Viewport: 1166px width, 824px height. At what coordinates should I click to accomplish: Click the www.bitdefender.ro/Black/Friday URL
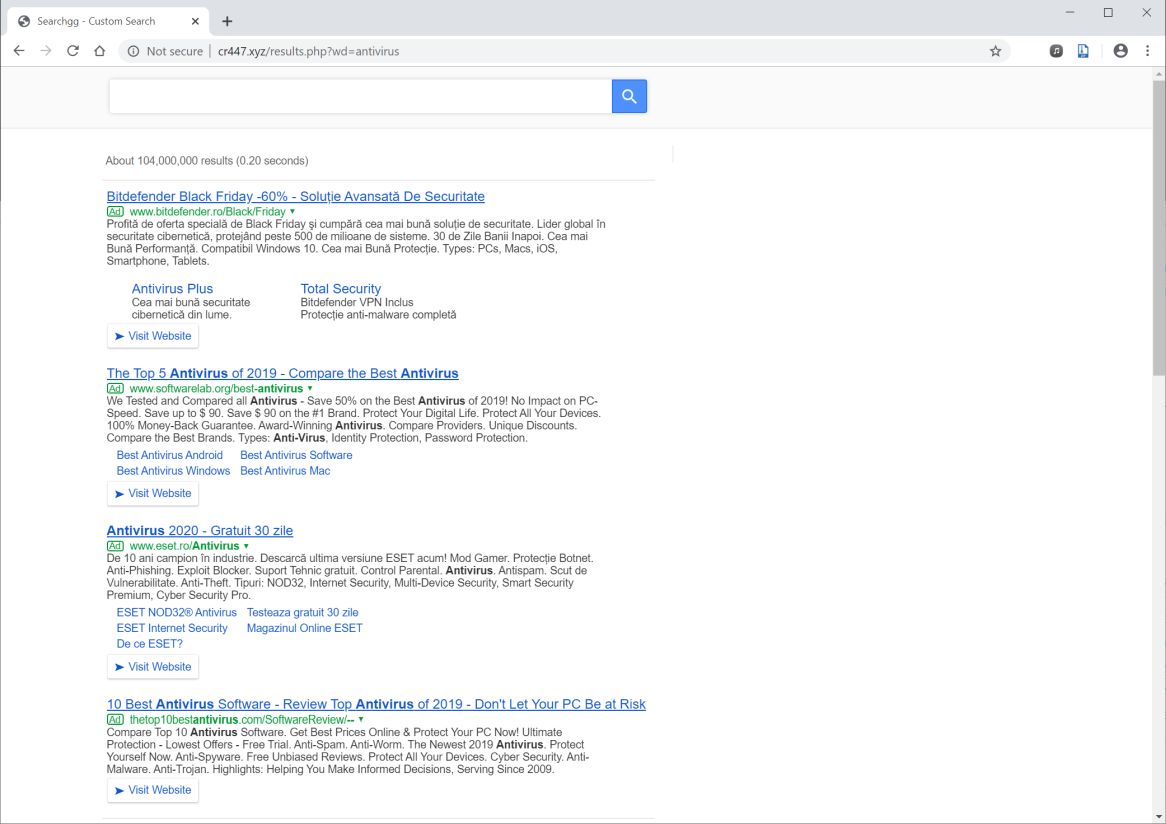coord(207,212)
